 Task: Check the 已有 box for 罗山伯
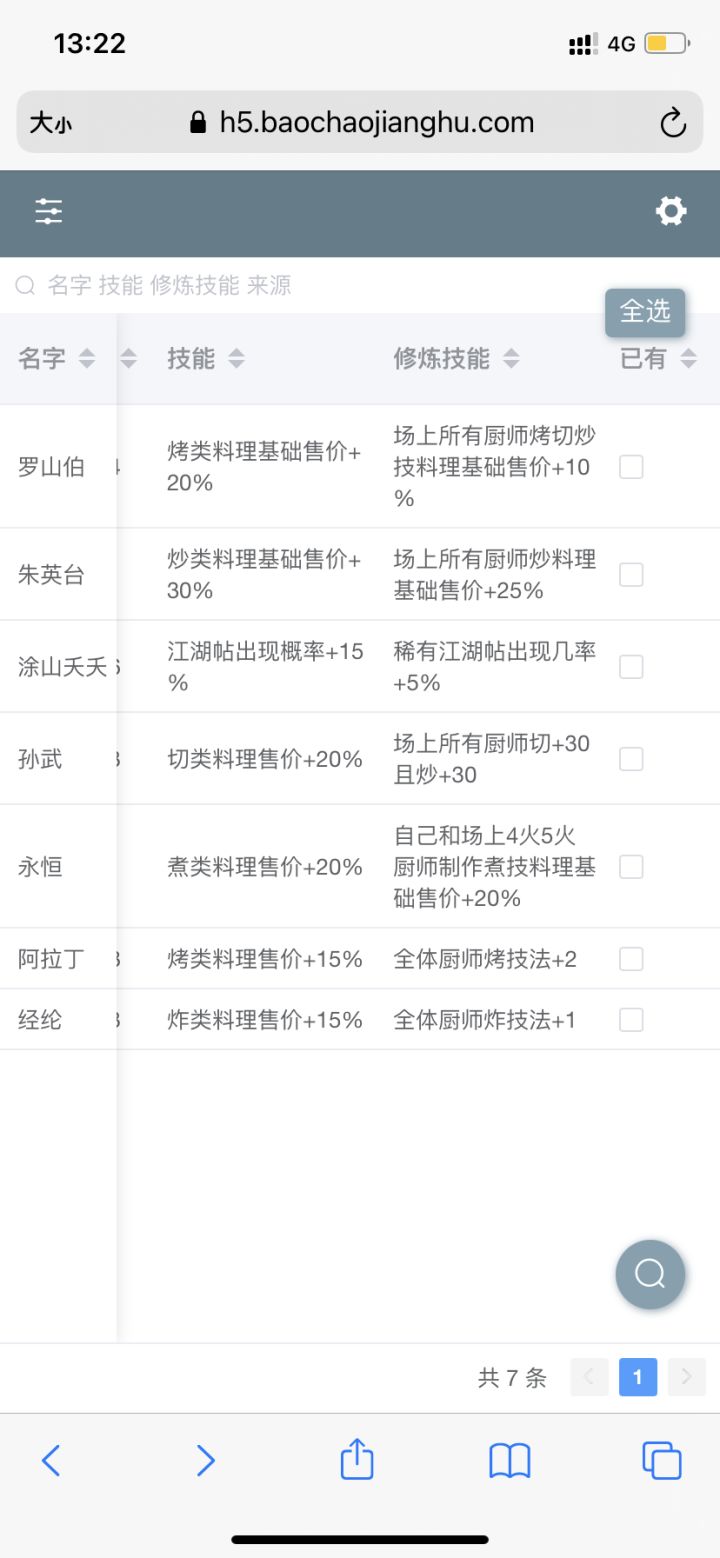tap(631, 467)
